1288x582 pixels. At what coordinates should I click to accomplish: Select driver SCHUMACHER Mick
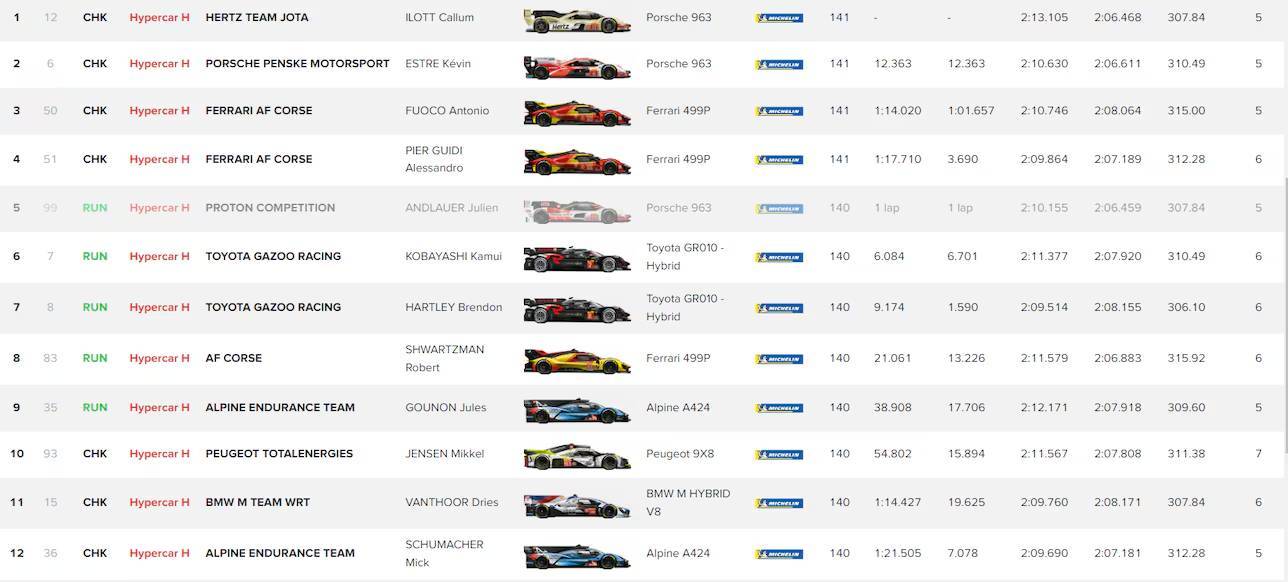coord(444,553)
